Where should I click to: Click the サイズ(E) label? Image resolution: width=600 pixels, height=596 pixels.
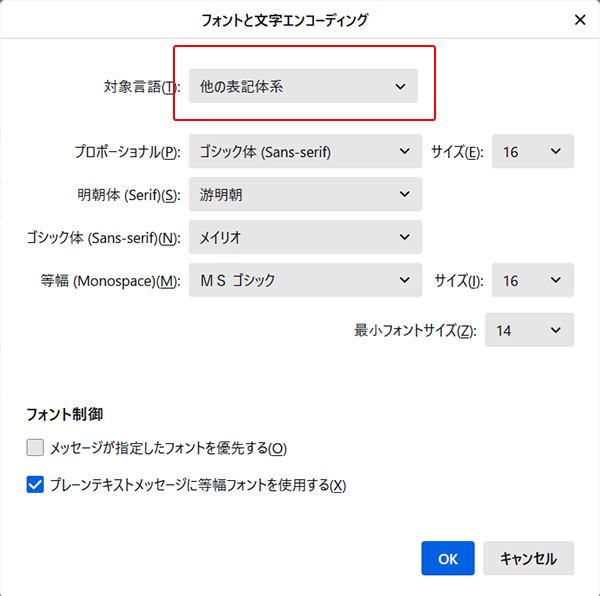pyautogui.click(x=457, y=152)
